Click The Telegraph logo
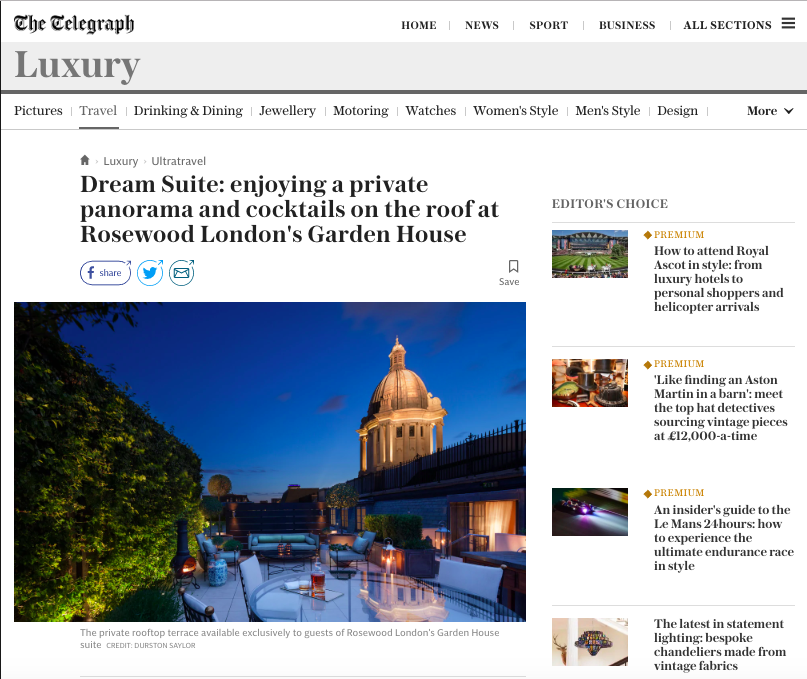Screen dimensions: 807x679 pos(74,23)
